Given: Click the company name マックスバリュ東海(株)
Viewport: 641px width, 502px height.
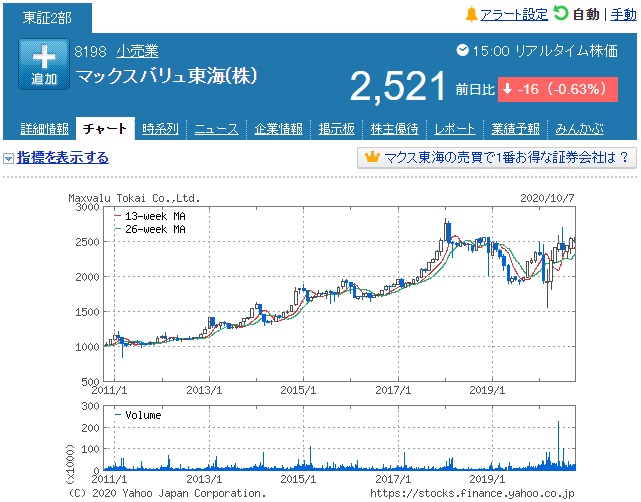Looking at the screenshot, I should 166,76.
